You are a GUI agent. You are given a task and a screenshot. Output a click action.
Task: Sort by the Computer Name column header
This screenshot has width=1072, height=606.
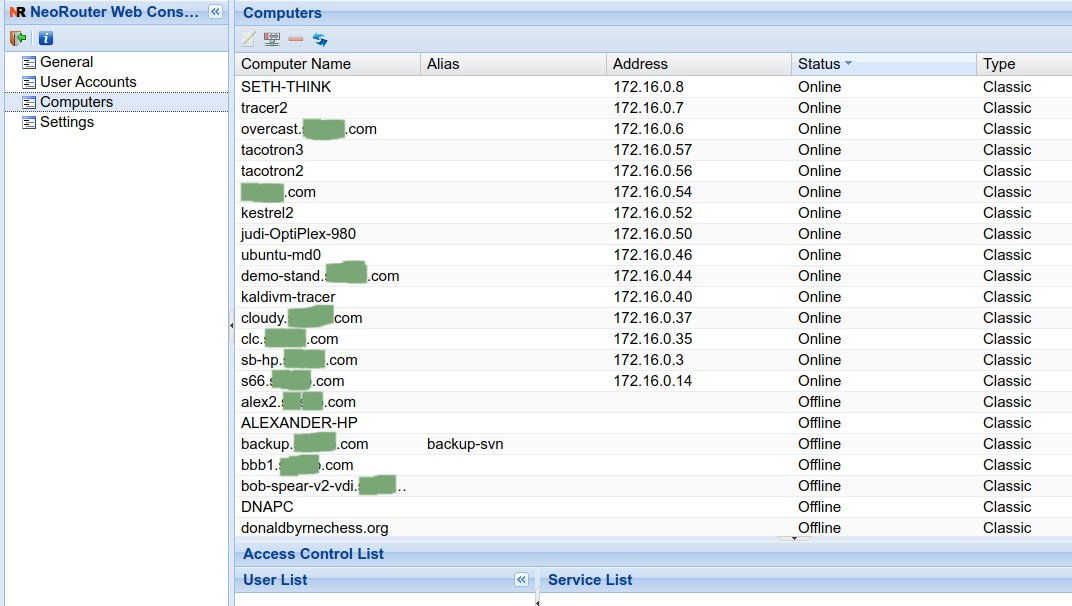coord(296,64)
